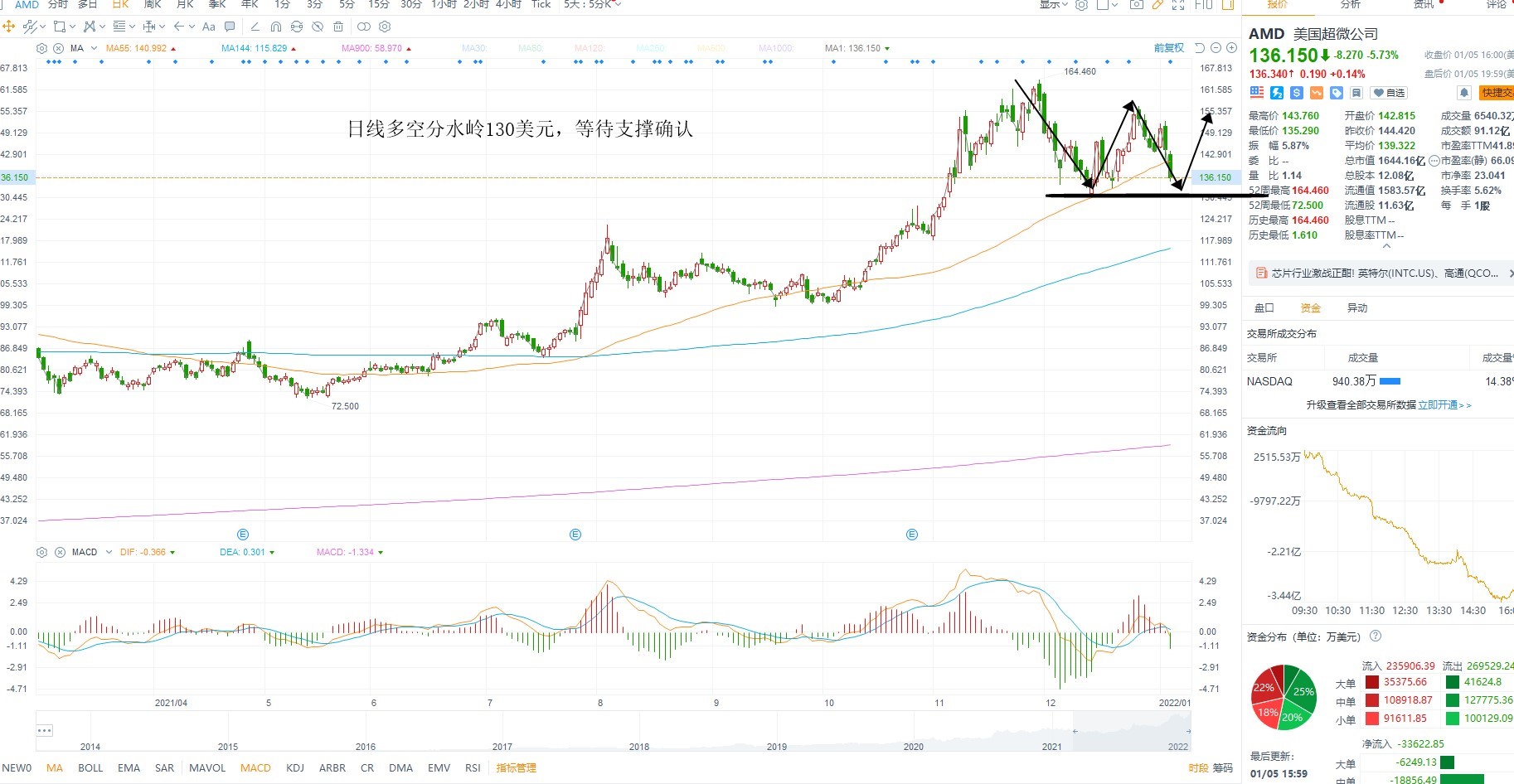Open the 资讯 news tab
The image size is (1514, 784).
pyautogui.click(x=1424, y=4)
